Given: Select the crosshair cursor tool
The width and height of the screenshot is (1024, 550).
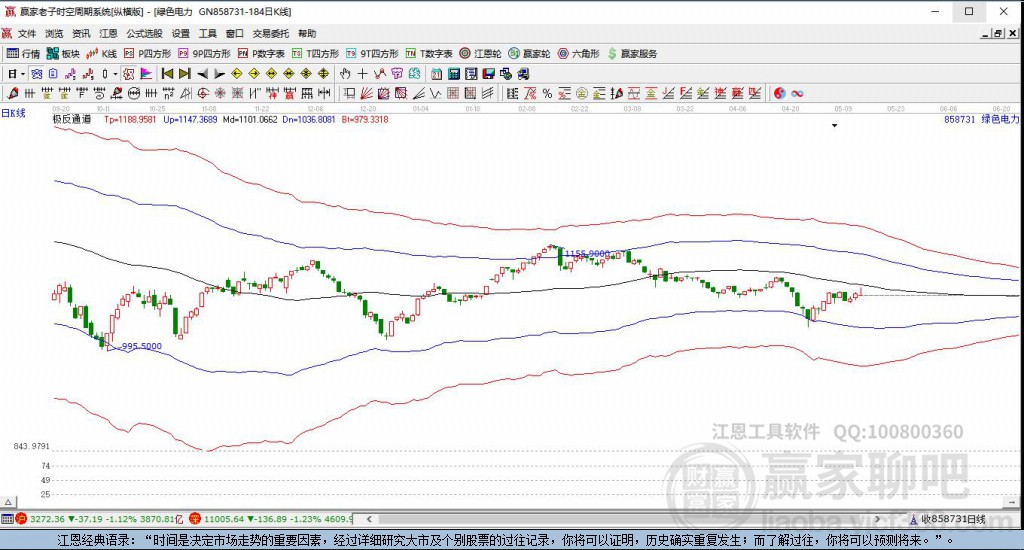Looking at the screenshot, I should point(362,74).
